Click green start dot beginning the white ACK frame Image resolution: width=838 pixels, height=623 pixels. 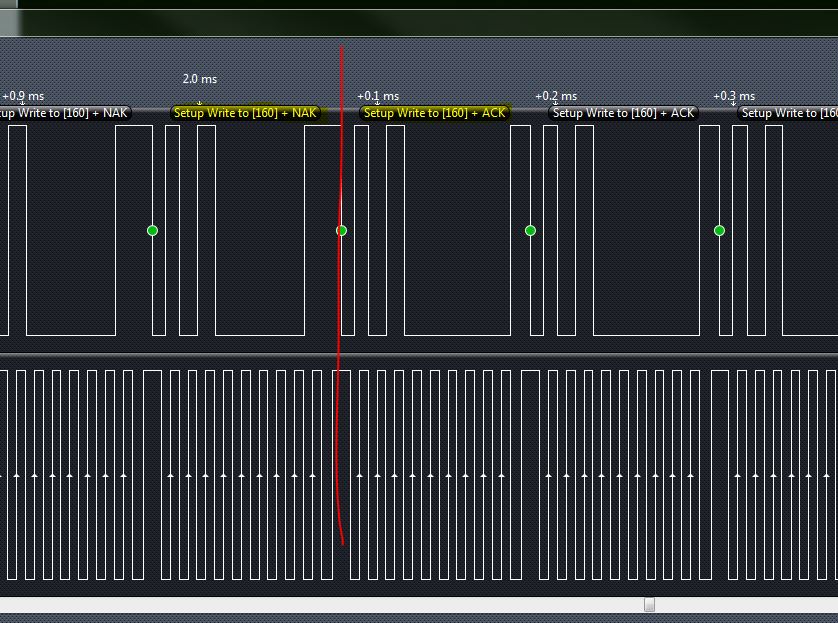tap(530, 230)
